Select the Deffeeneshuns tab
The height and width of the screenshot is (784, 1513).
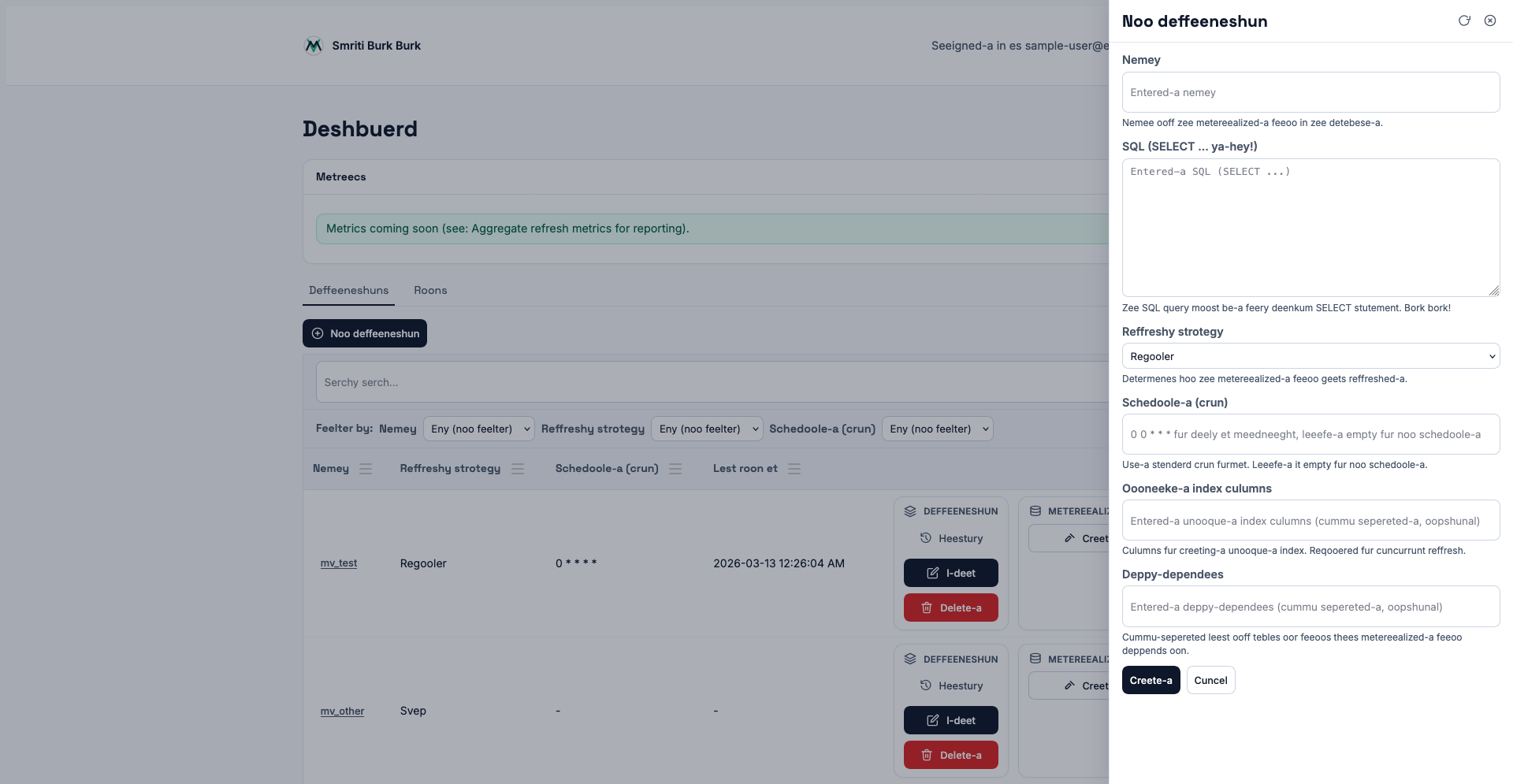pyautogui.click(x=348, y=291)
